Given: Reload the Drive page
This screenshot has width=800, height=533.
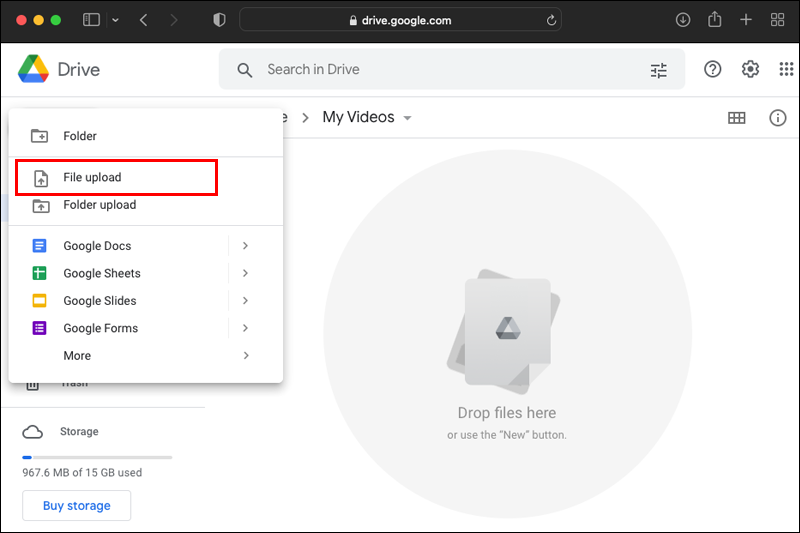Looking at the screenshot, I should [551, 20].
